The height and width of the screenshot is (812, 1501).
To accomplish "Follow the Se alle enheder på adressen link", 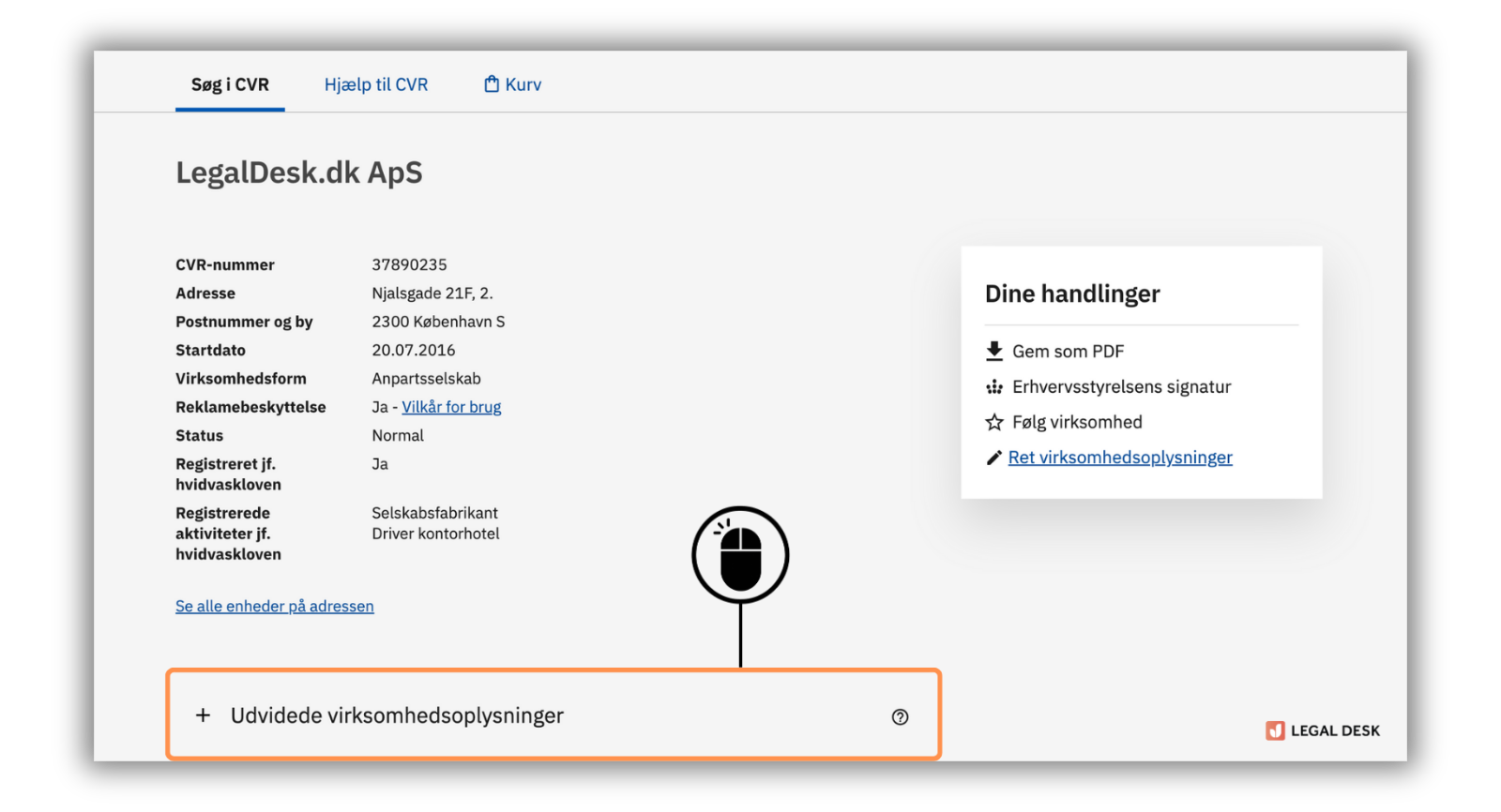I will tap(275, 607).
